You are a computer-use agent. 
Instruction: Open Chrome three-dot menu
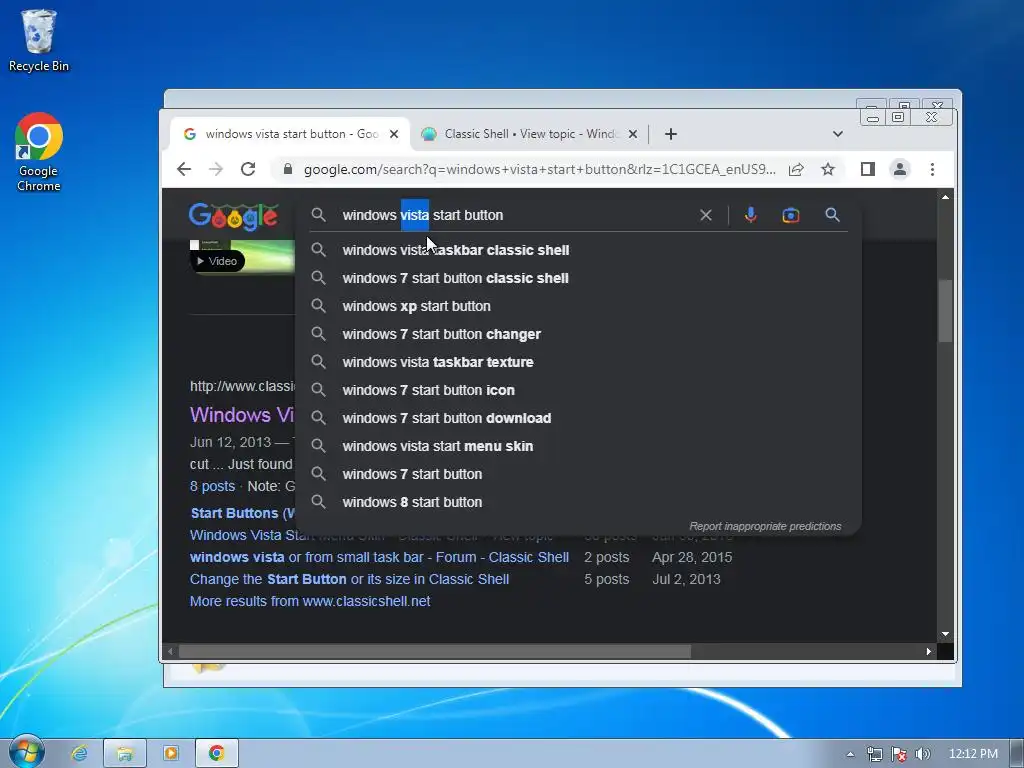[933, 169]
